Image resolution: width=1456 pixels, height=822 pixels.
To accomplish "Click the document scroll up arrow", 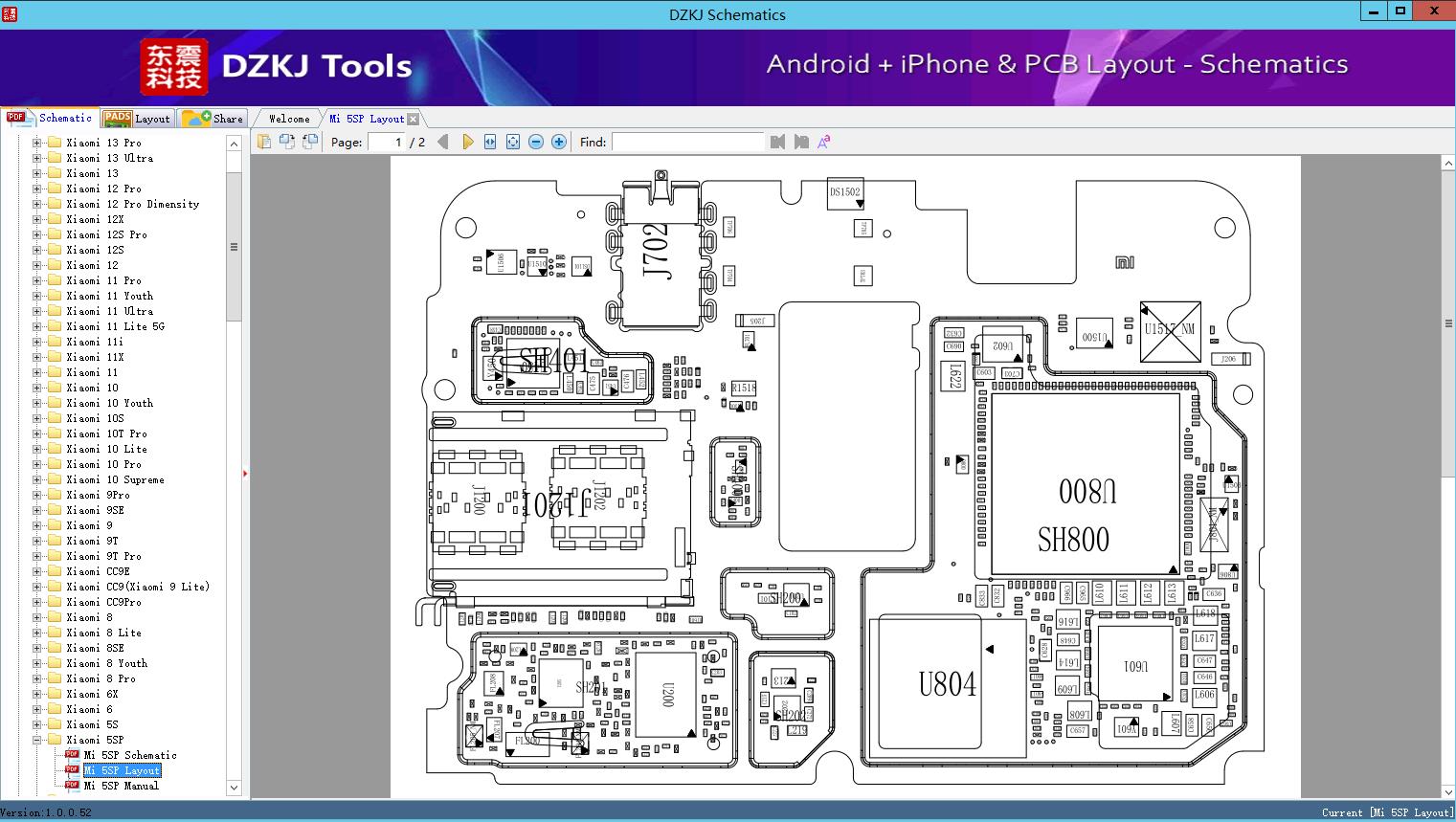I will 1448,164.
